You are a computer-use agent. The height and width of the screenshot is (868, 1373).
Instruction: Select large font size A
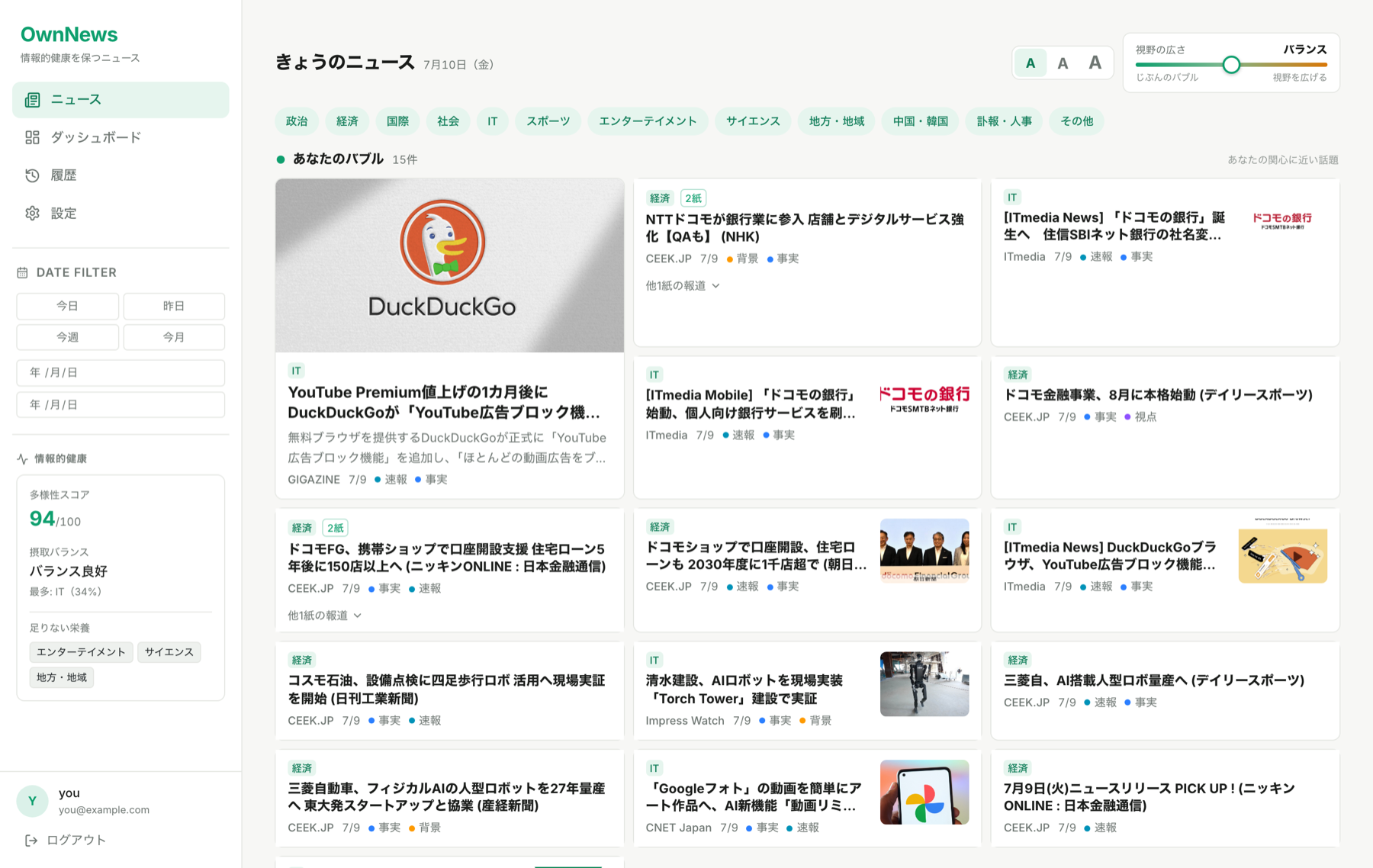(1095, 63)
